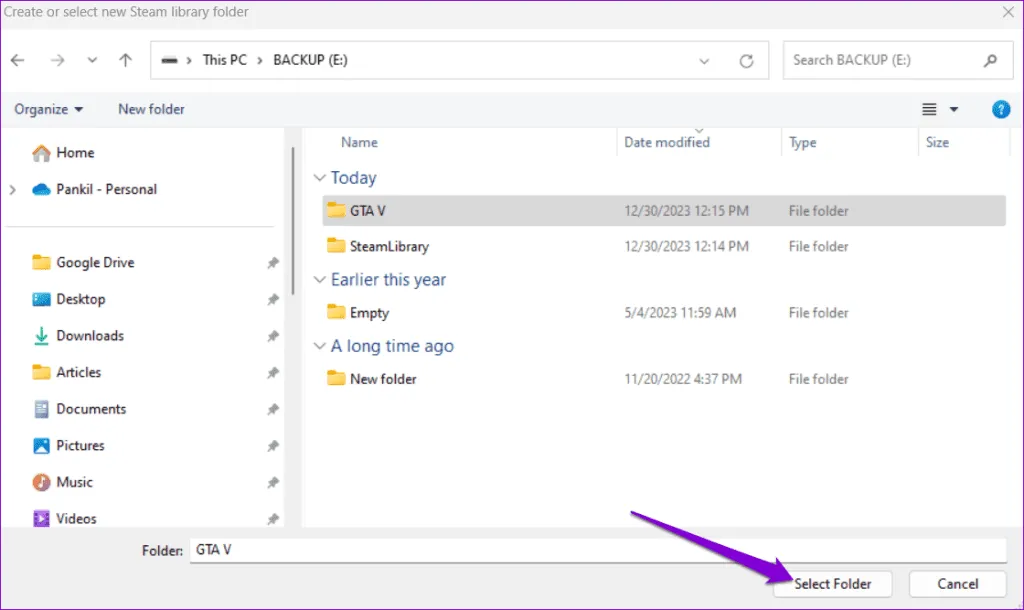Open the view options dropdown arrow

tap(953, 109)
